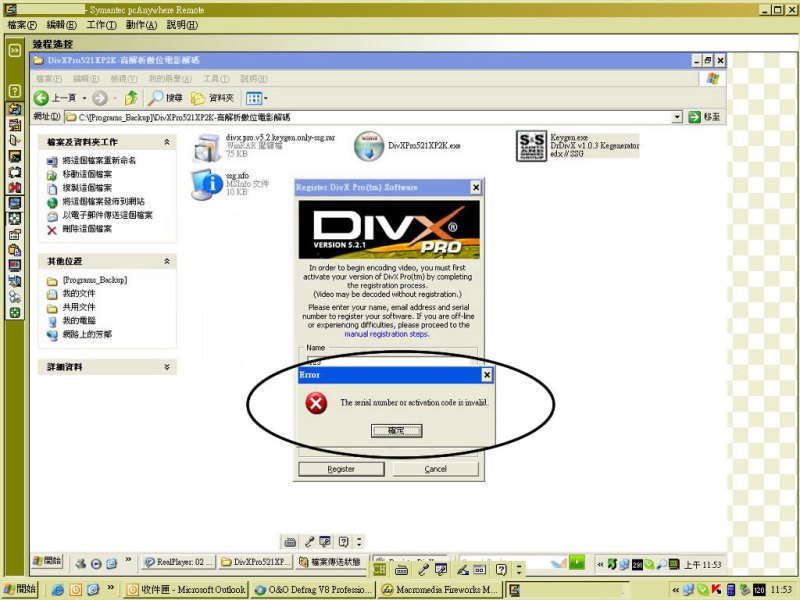Go to My Network Places link
Screen dimensions: 800x600
[87, 335]
